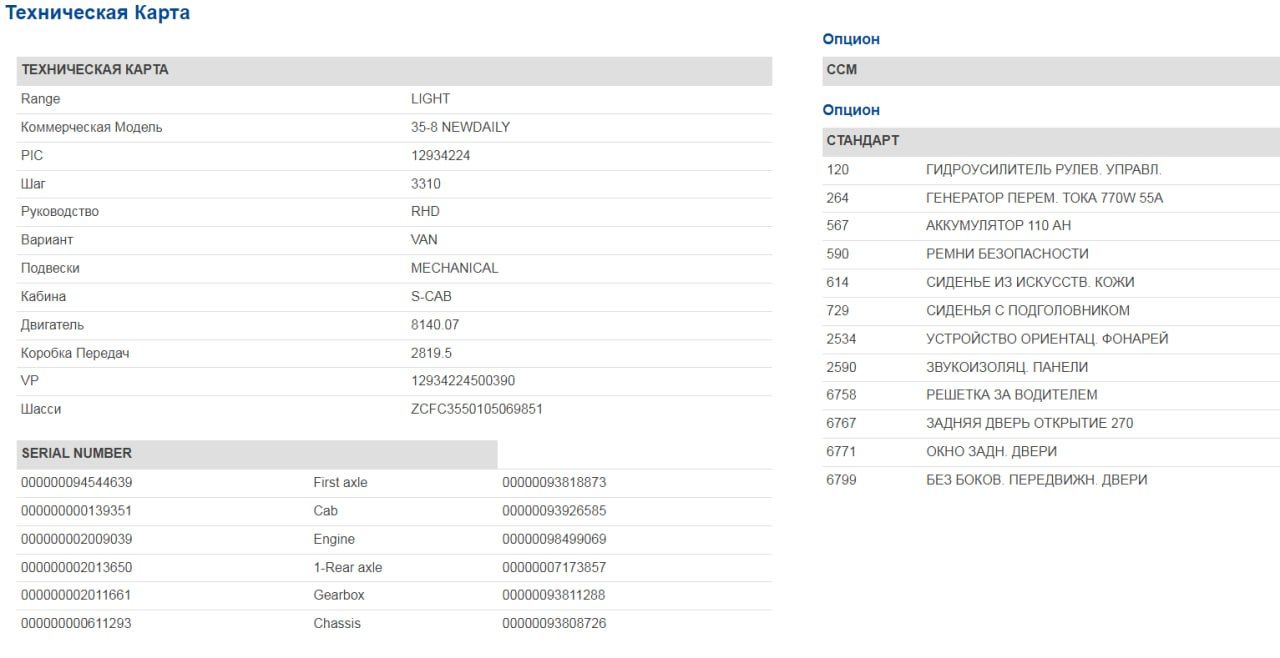The image size is (1280, 658).
Task: Click commercial model '35-8 NEWDAILY'
Action: click(x=460, y=127)
